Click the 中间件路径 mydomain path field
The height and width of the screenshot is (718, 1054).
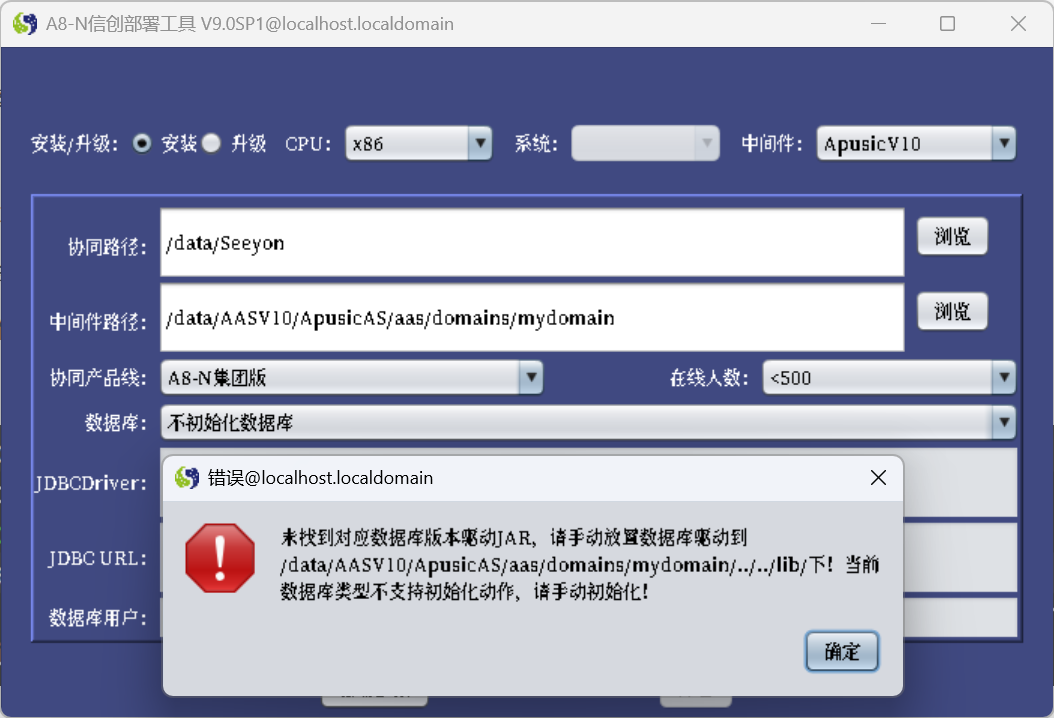(532, 317)
